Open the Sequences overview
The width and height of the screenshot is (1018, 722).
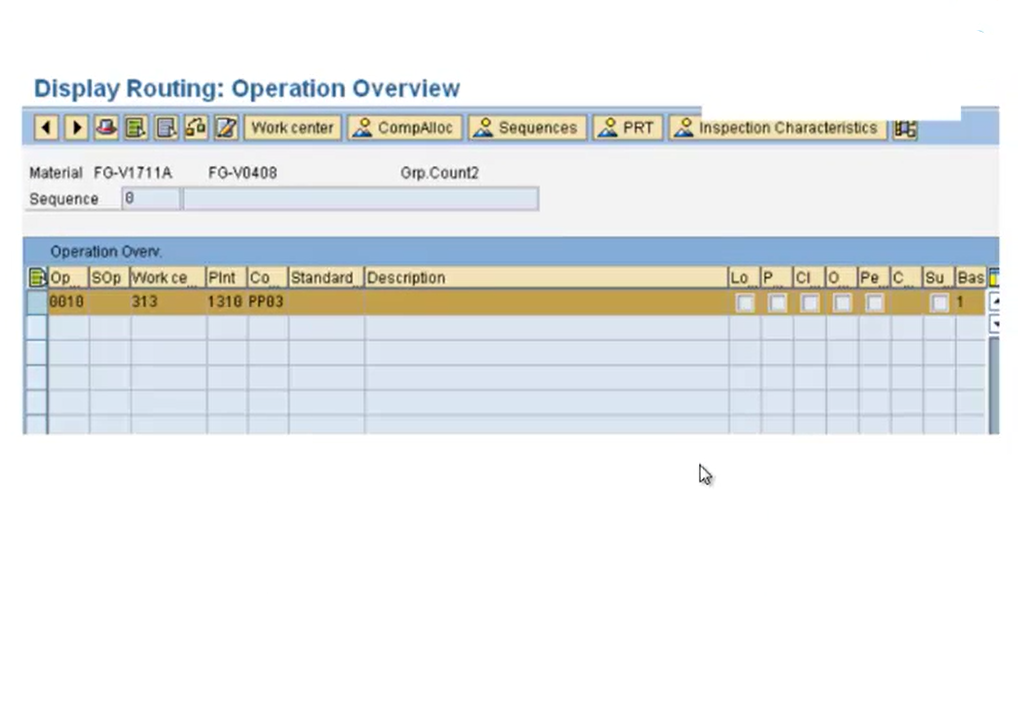pos(527,128)
